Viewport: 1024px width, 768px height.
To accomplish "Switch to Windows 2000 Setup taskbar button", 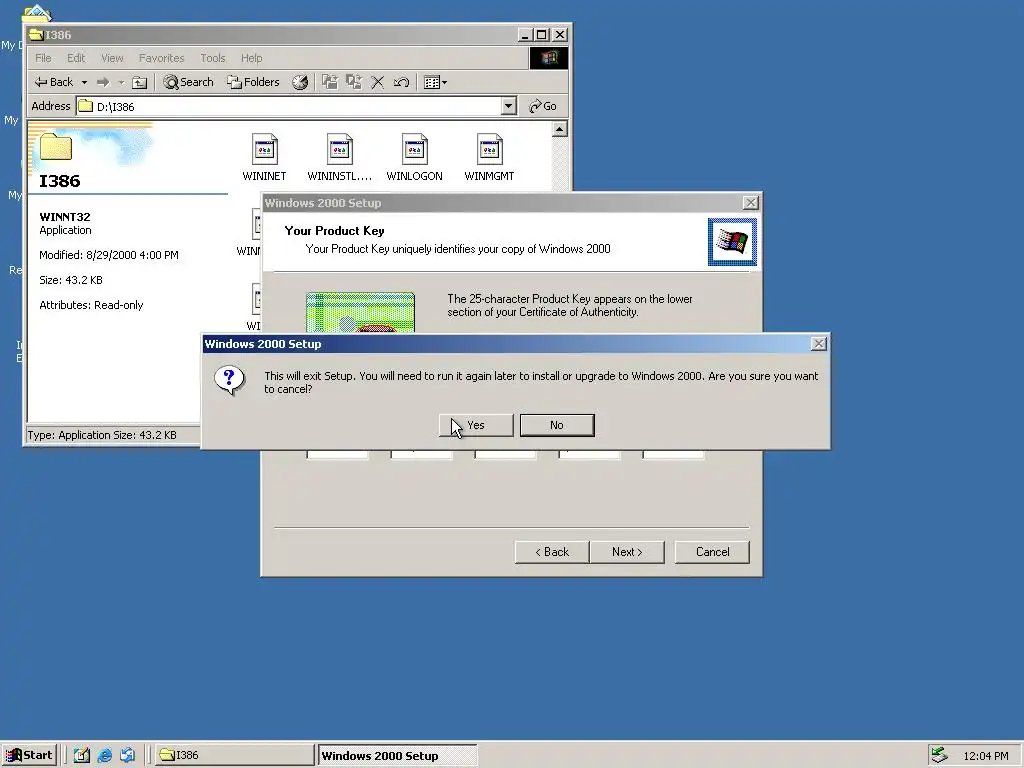I will (397, 756).
